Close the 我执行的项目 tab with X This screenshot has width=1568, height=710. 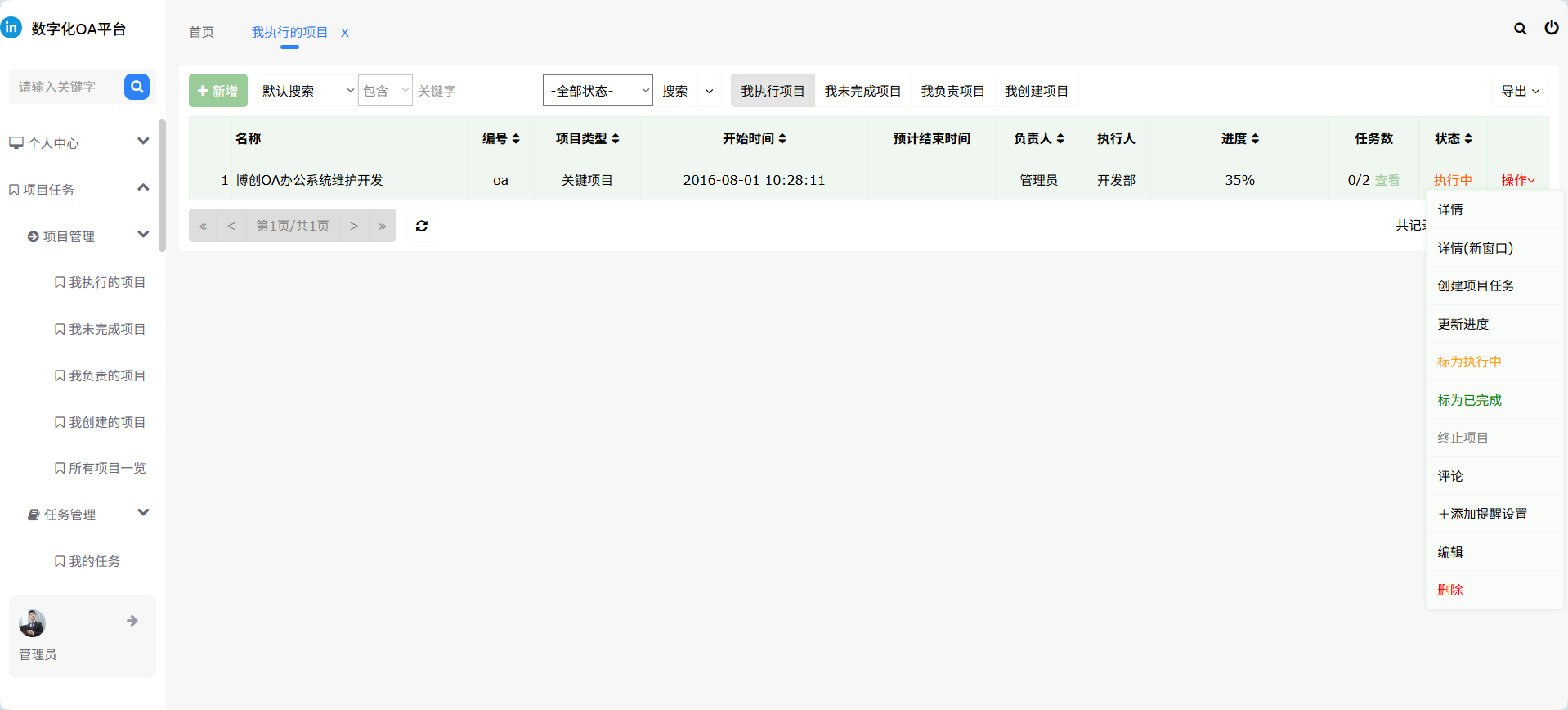click(x=345, y=33)
